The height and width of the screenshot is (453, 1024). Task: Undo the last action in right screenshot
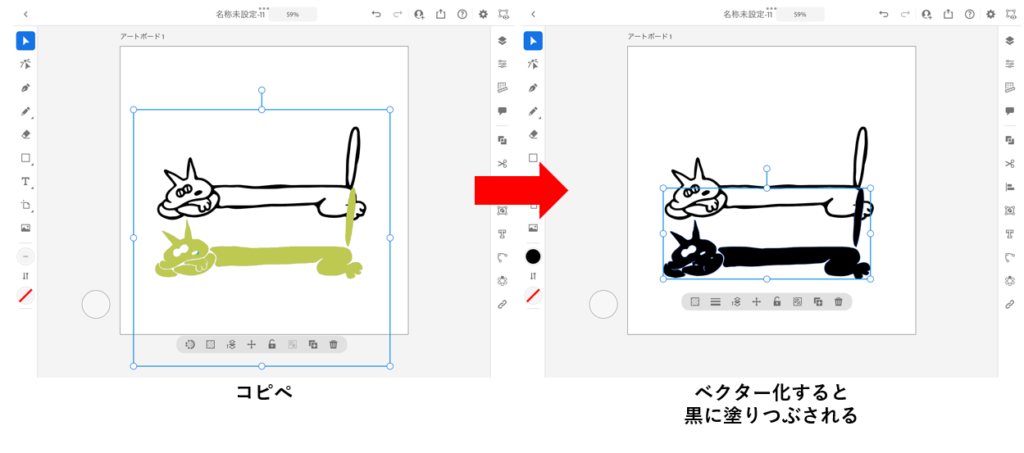pos(884,14)
